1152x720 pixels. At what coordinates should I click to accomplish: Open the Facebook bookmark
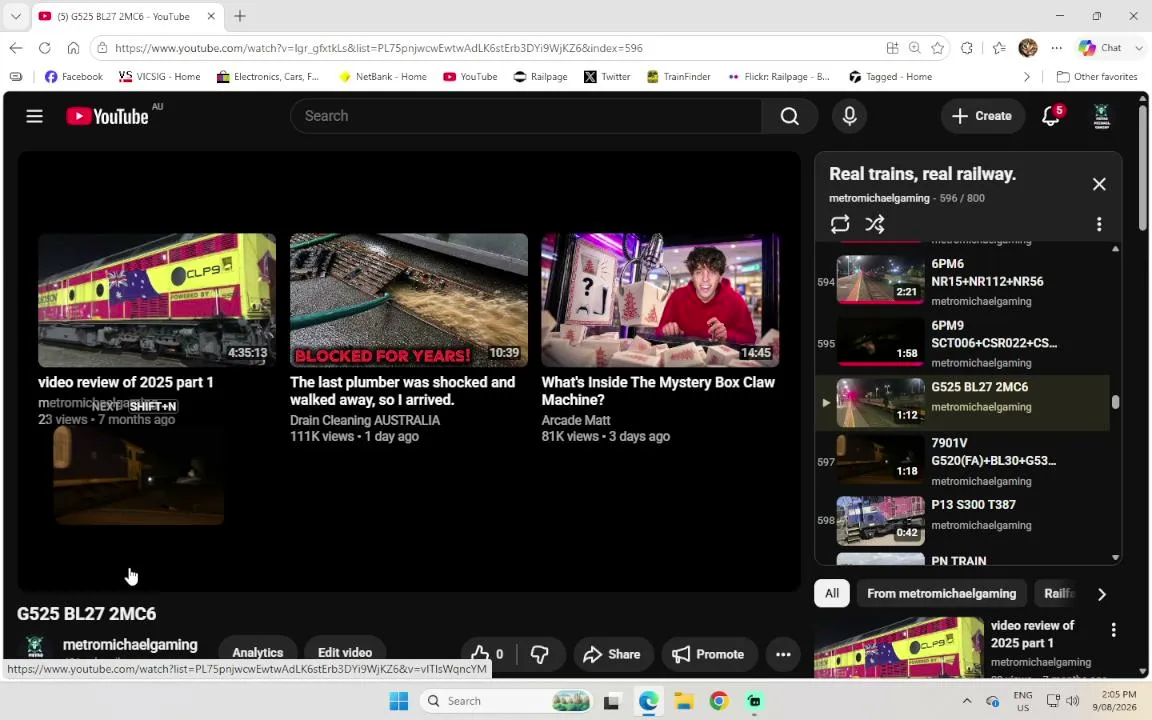pyautogui.click(x=73, y=76)
